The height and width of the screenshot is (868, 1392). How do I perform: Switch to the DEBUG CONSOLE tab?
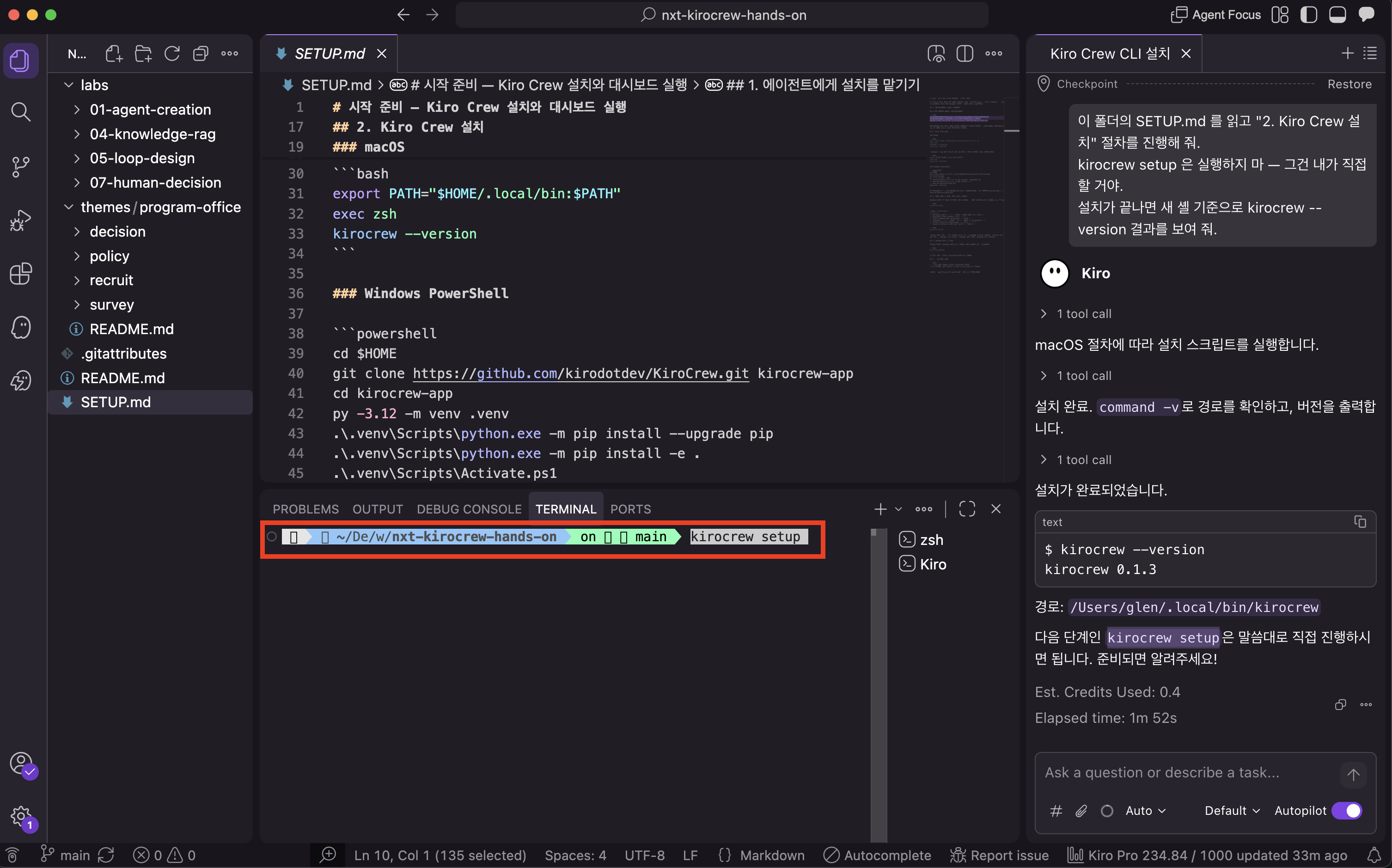pyautogui.click(x=469, y=509)
